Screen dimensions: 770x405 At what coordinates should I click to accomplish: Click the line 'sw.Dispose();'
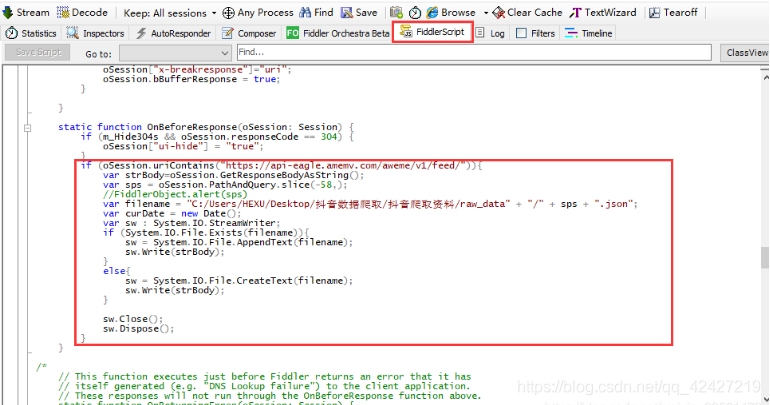(138, 329)
